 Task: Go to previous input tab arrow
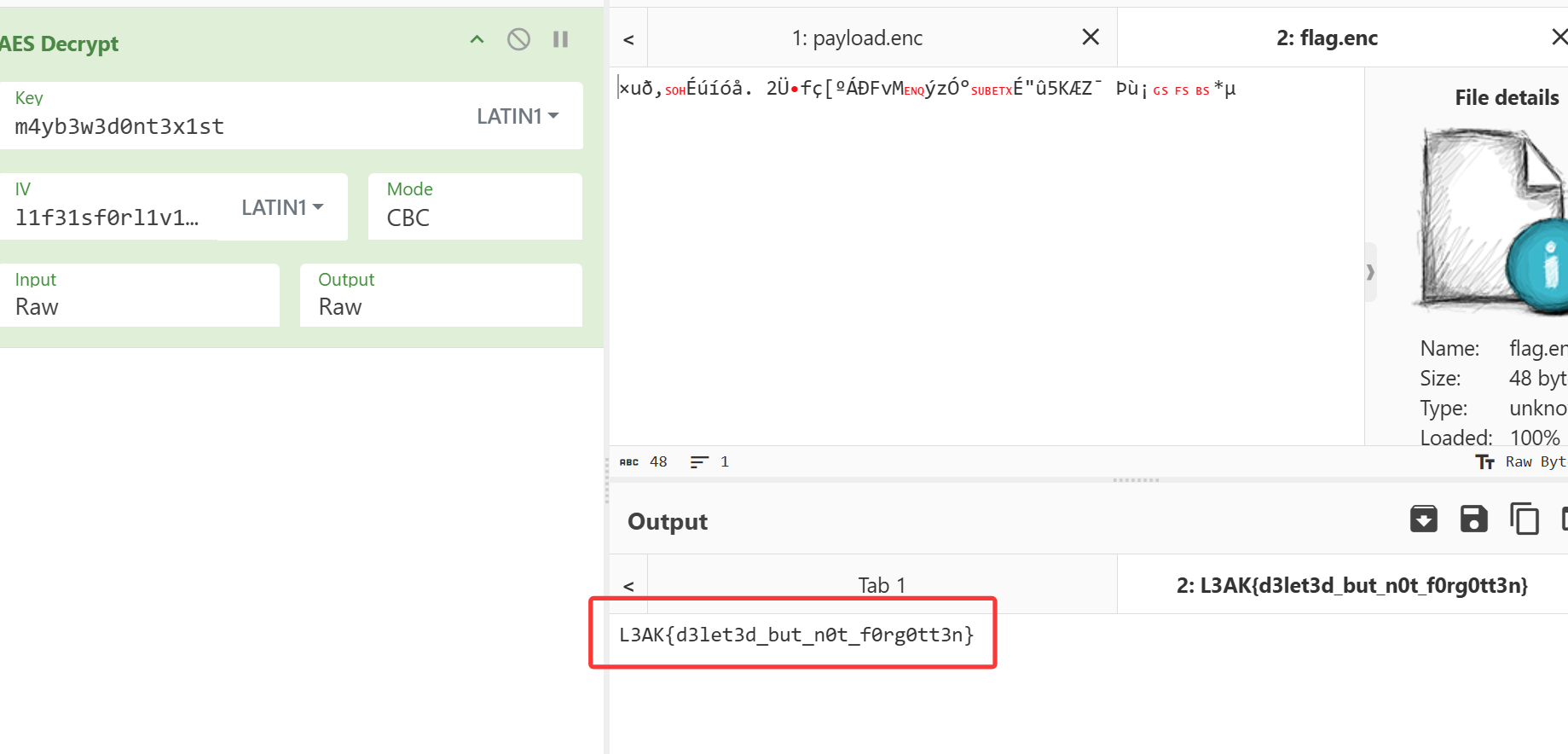628,39
